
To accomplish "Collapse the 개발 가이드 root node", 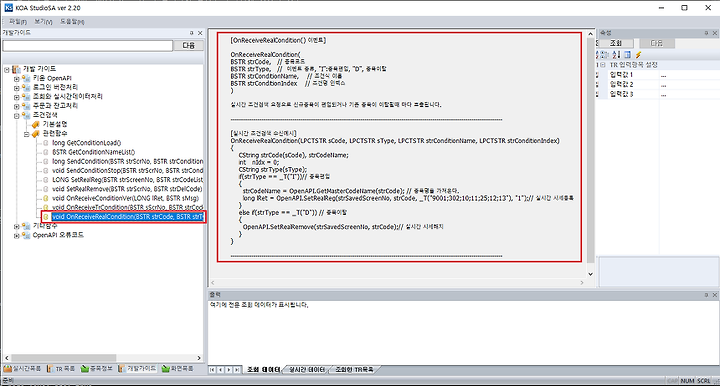I will (7, 70).
